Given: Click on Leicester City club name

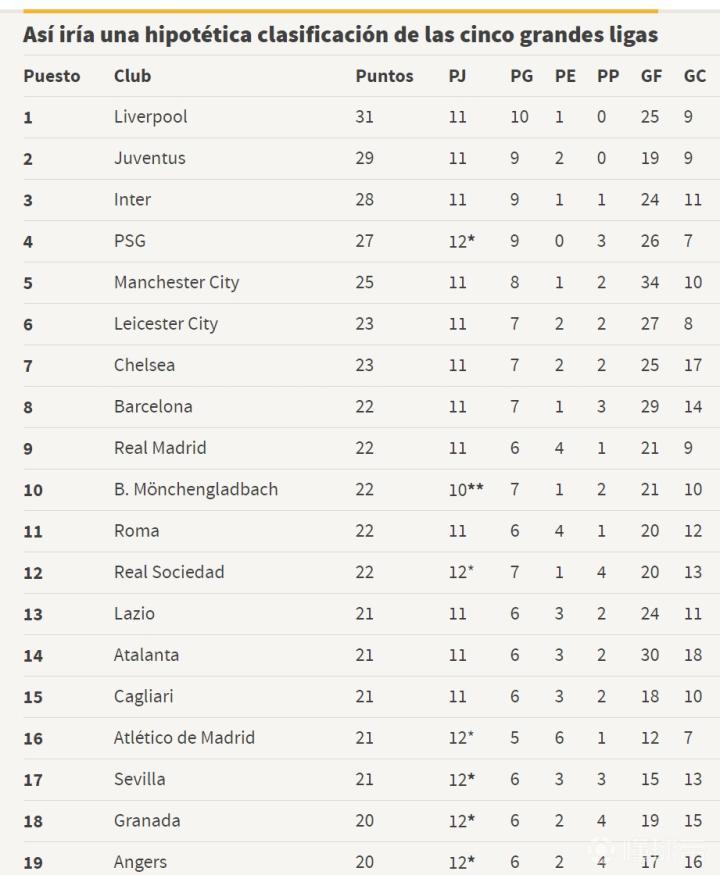Looking at the screenshot, I should (165, 324).
